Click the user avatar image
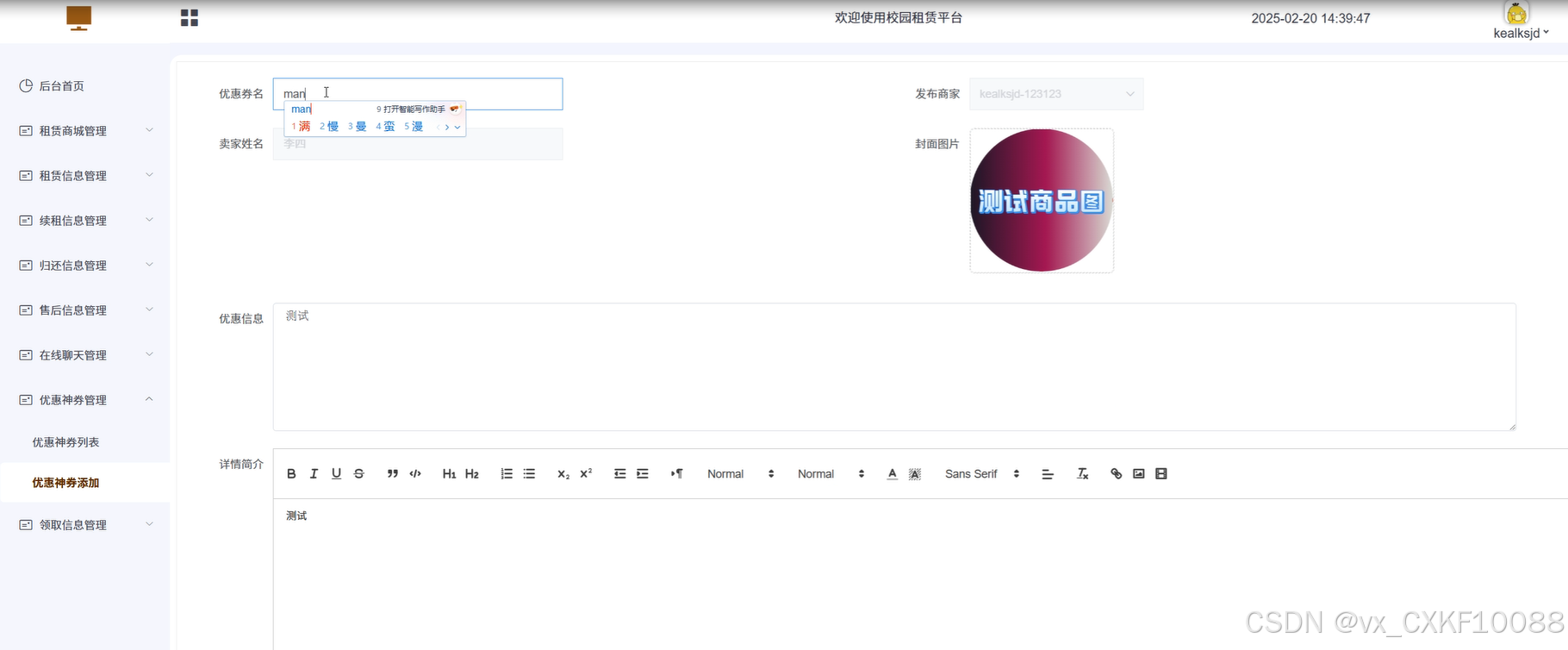The height and width of the screenshot is (650, 1568). click(x=1516, y=13)
